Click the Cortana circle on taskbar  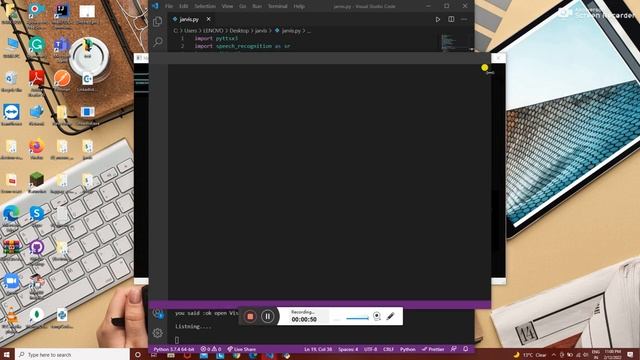coord(138,355)
